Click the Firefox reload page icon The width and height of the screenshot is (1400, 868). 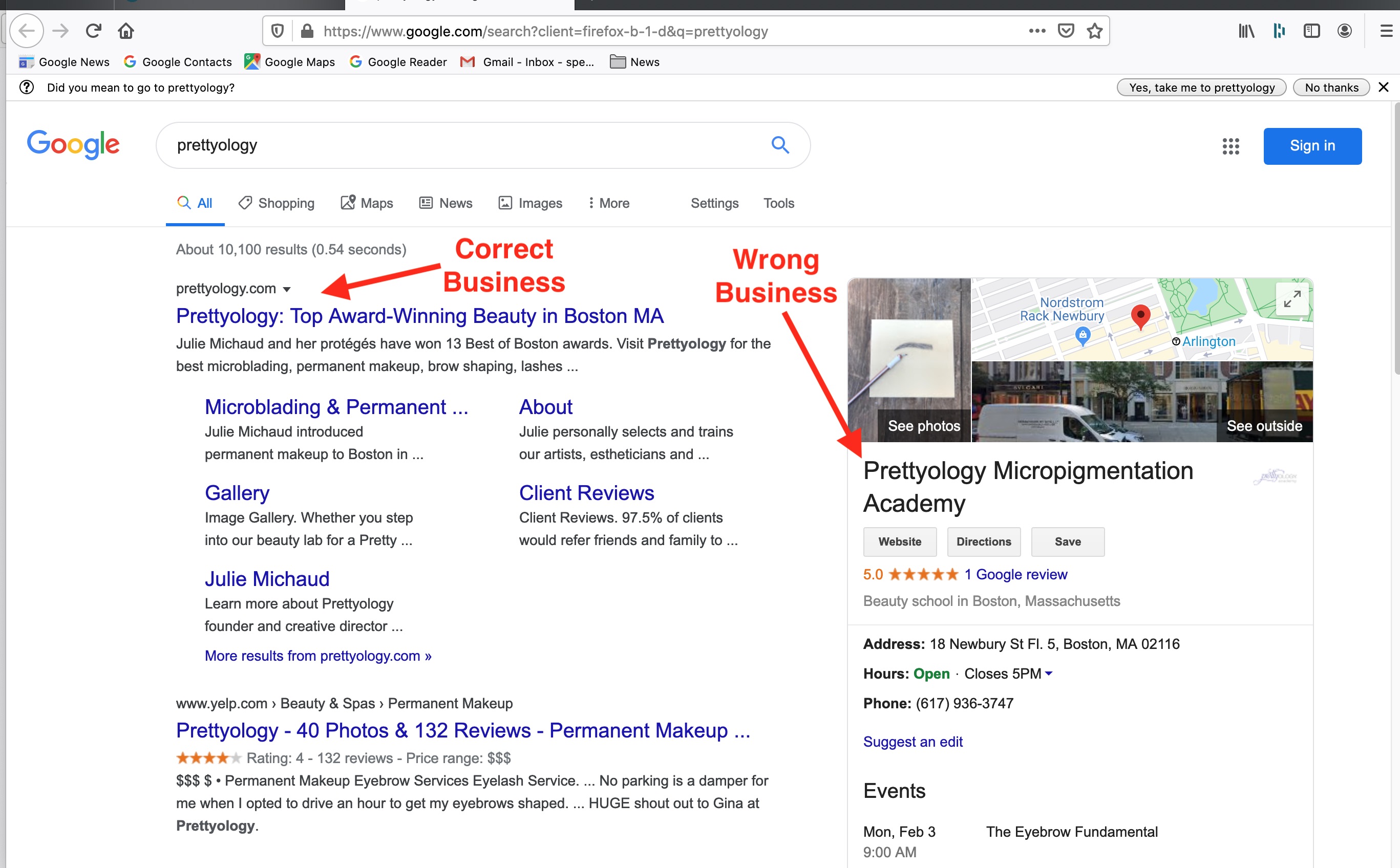tap(93, 30)
